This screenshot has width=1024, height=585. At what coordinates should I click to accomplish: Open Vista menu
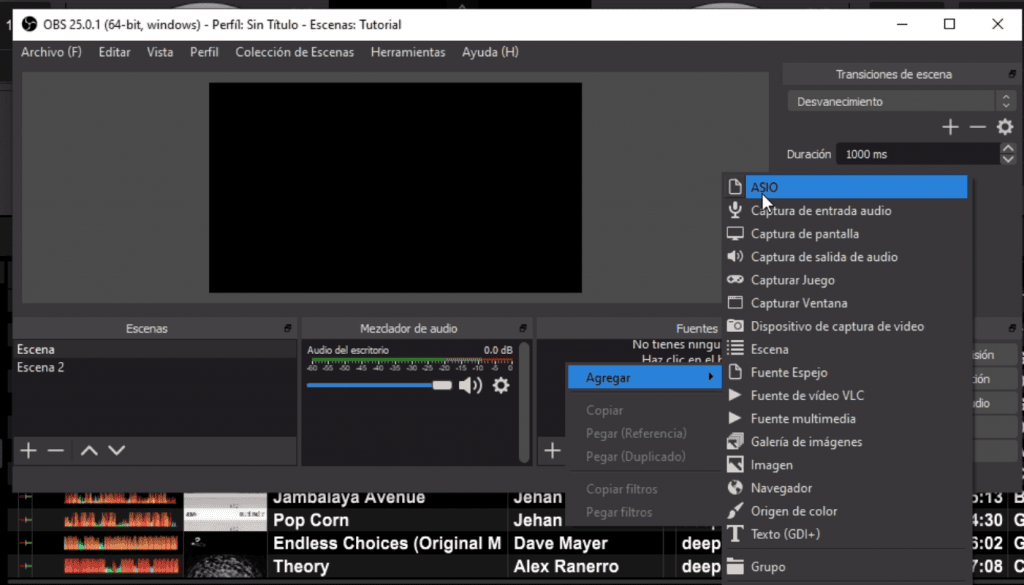click(x=160, y=52)
